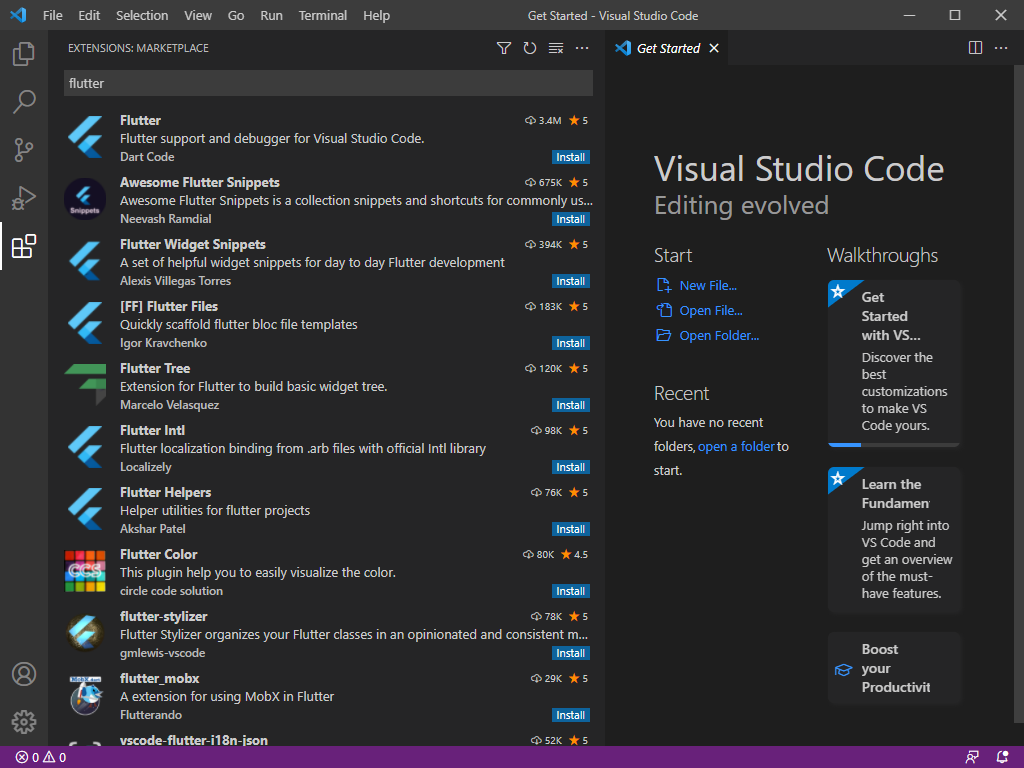Click Awesome Flutter Snippets extension icon
This screenshot has height=768, width=1024.
click(x=85, y=199)
